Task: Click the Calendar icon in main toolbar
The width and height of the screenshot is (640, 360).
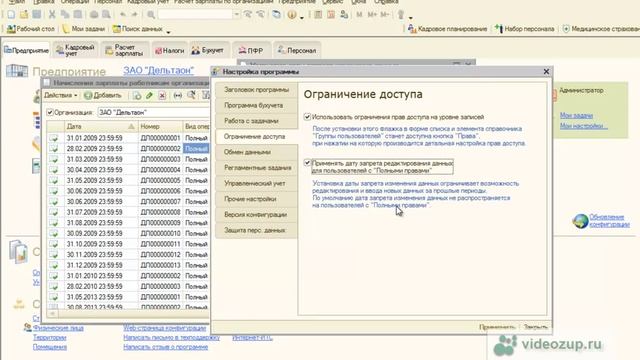Action: click(331, 15)
